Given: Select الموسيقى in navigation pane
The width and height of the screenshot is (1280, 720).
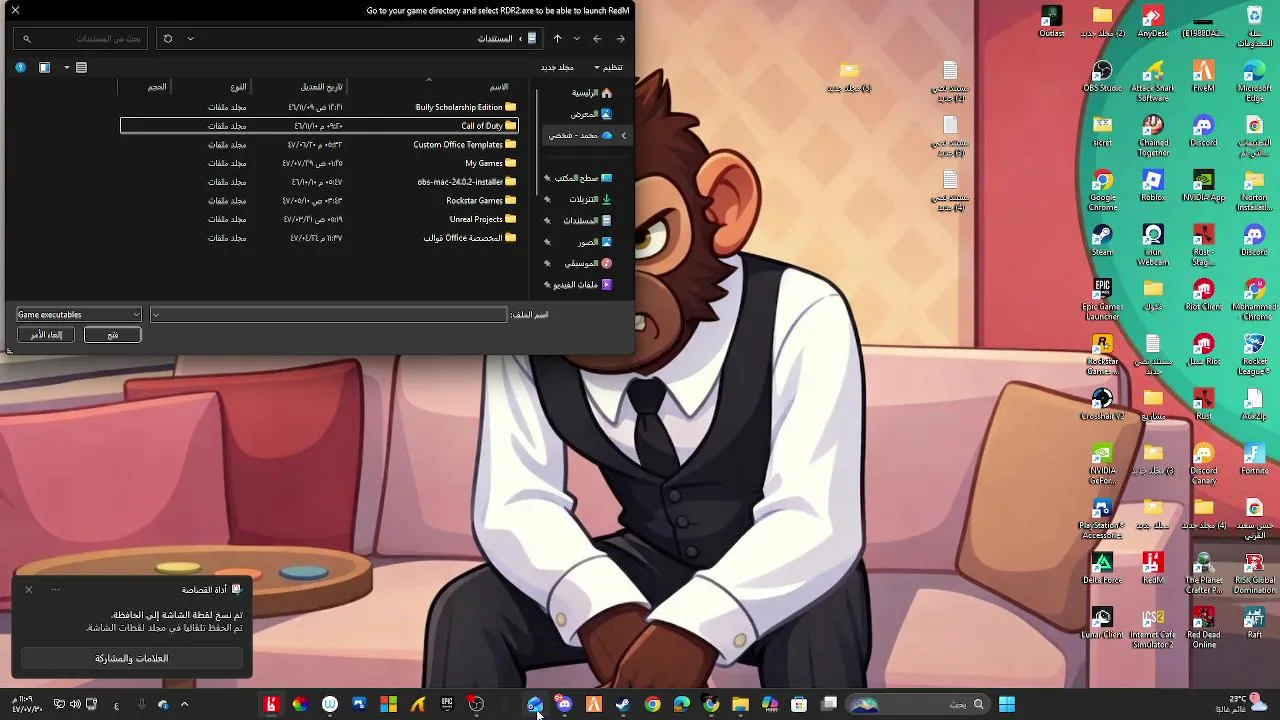Looking at the screenshot, I should tap(590, 263).
